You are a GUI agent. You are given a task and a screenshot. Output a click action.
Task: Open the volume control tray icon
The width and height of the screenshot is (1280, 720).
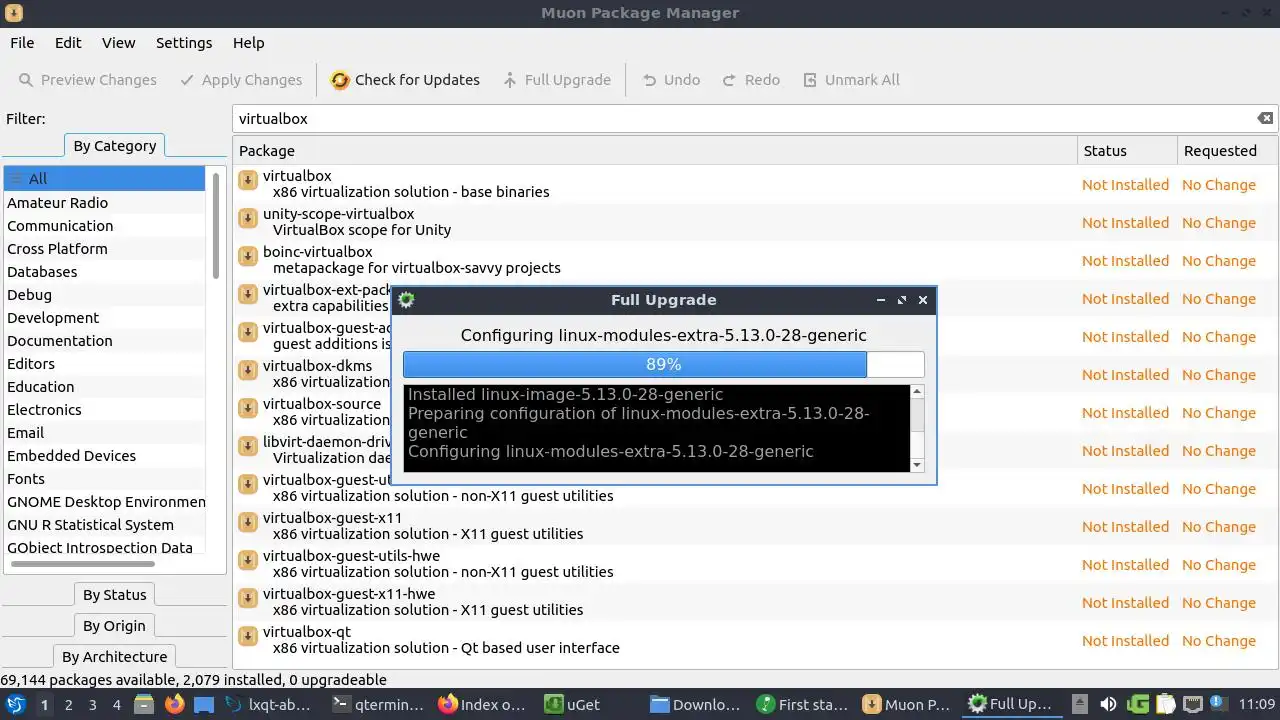pyautogui.click(x=1108, y=705)
